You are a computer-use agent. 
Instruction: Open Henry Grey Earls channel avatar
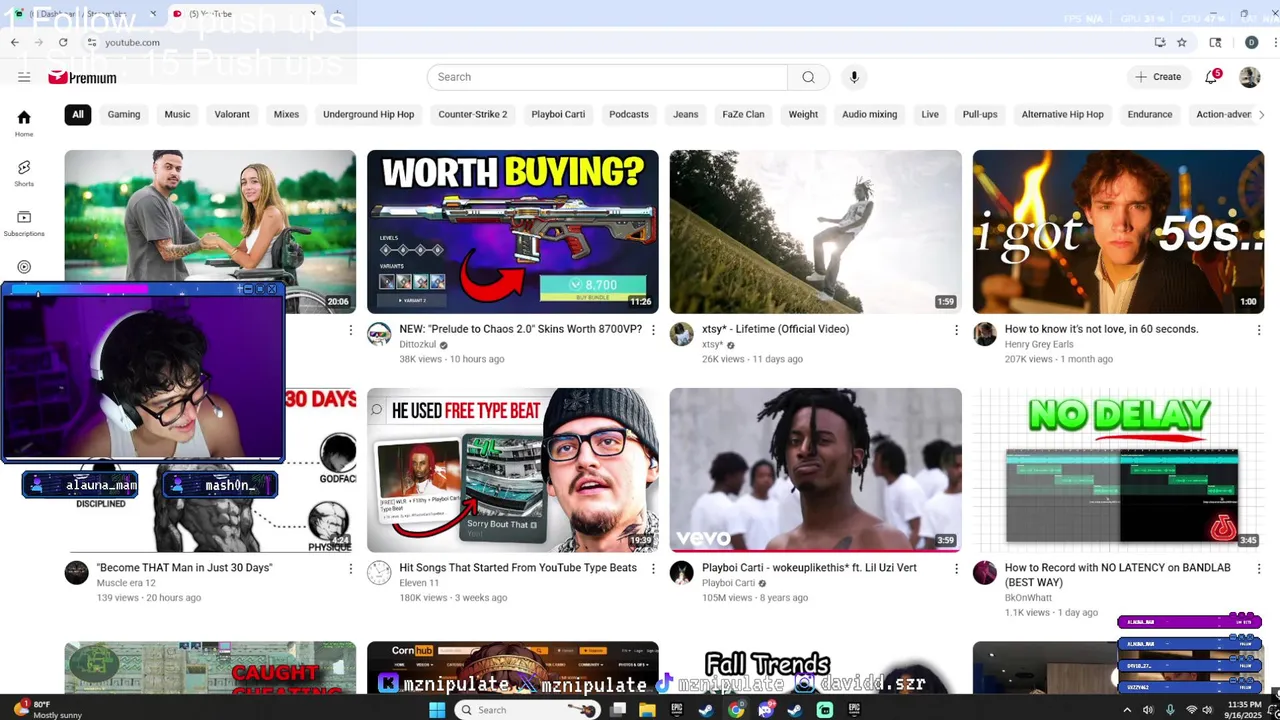tap(985, 334)
